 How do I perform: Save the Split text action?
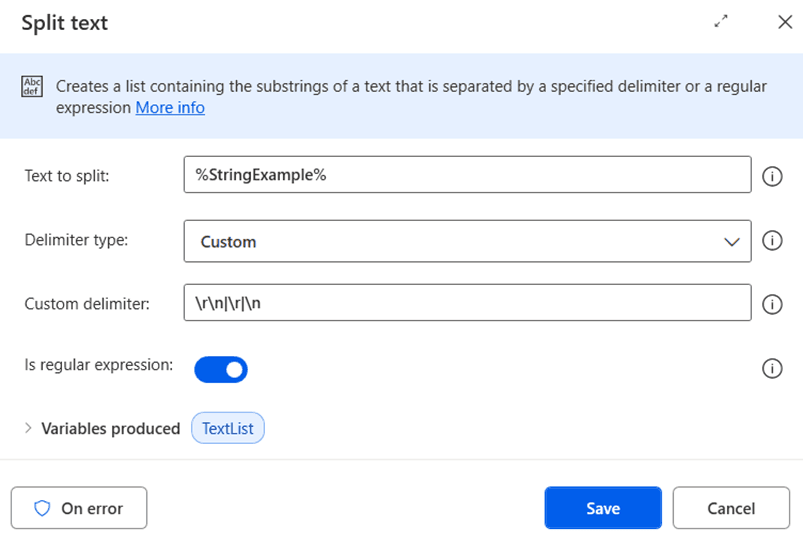click(602, 508)
